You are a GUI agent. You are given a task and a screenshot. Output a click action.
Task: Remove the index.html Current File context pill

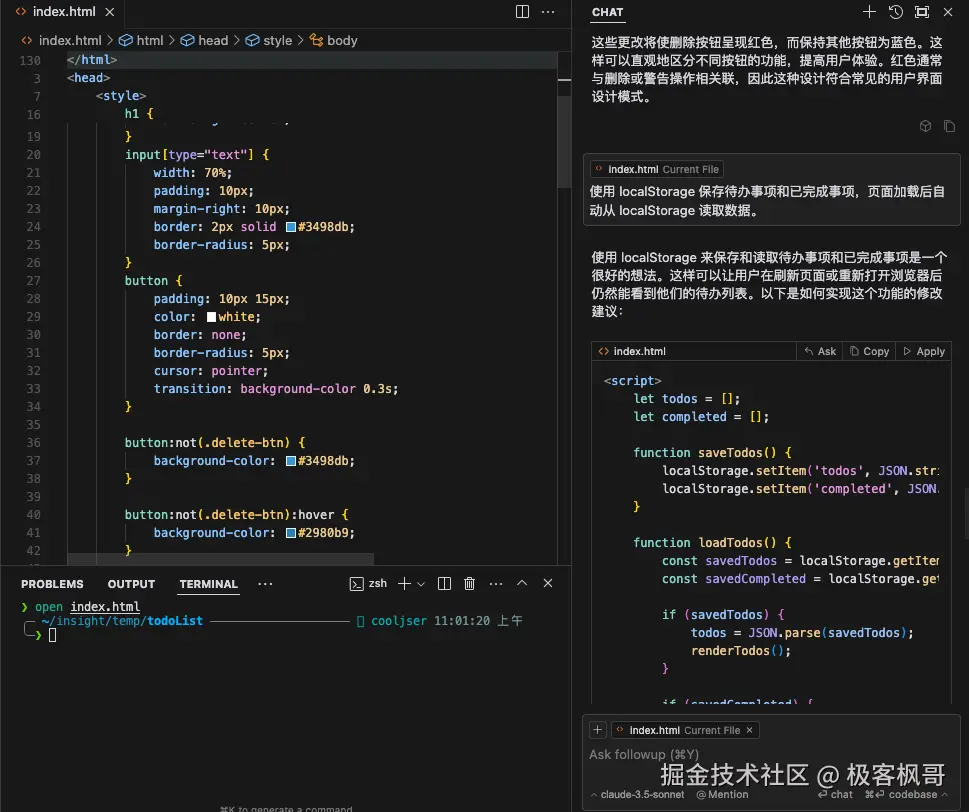coord(750,730)
